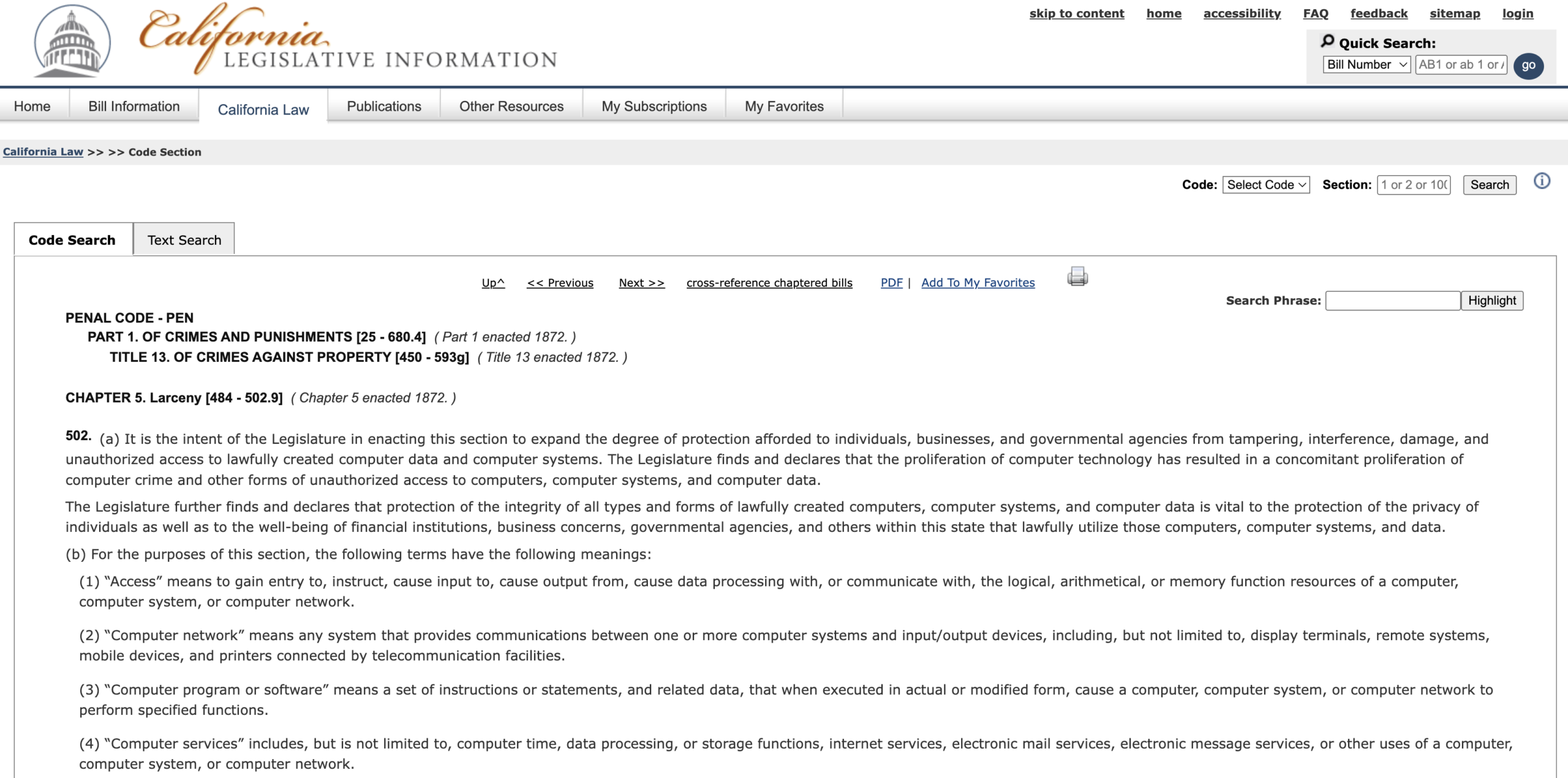Image resolution: width=1568 pixels, height=778 pixels.
Task: Click the info icon beside Search
Action: click(x=1542, y=181)
